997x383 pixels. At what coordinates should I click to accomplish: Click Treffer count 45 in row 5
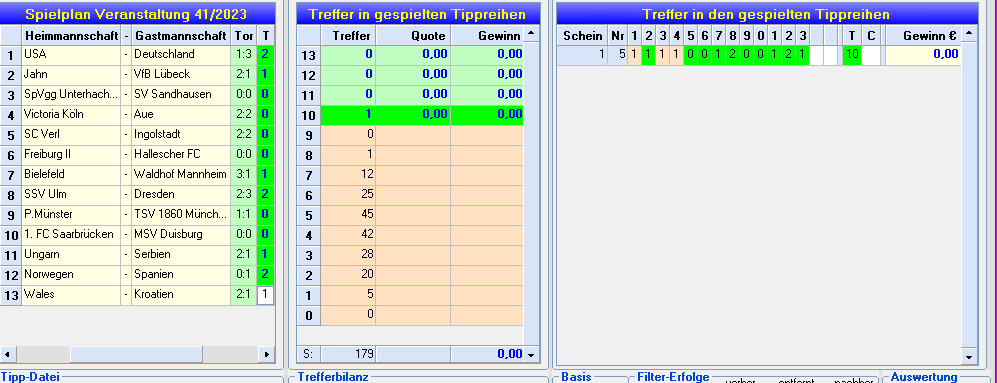point(348,215)
